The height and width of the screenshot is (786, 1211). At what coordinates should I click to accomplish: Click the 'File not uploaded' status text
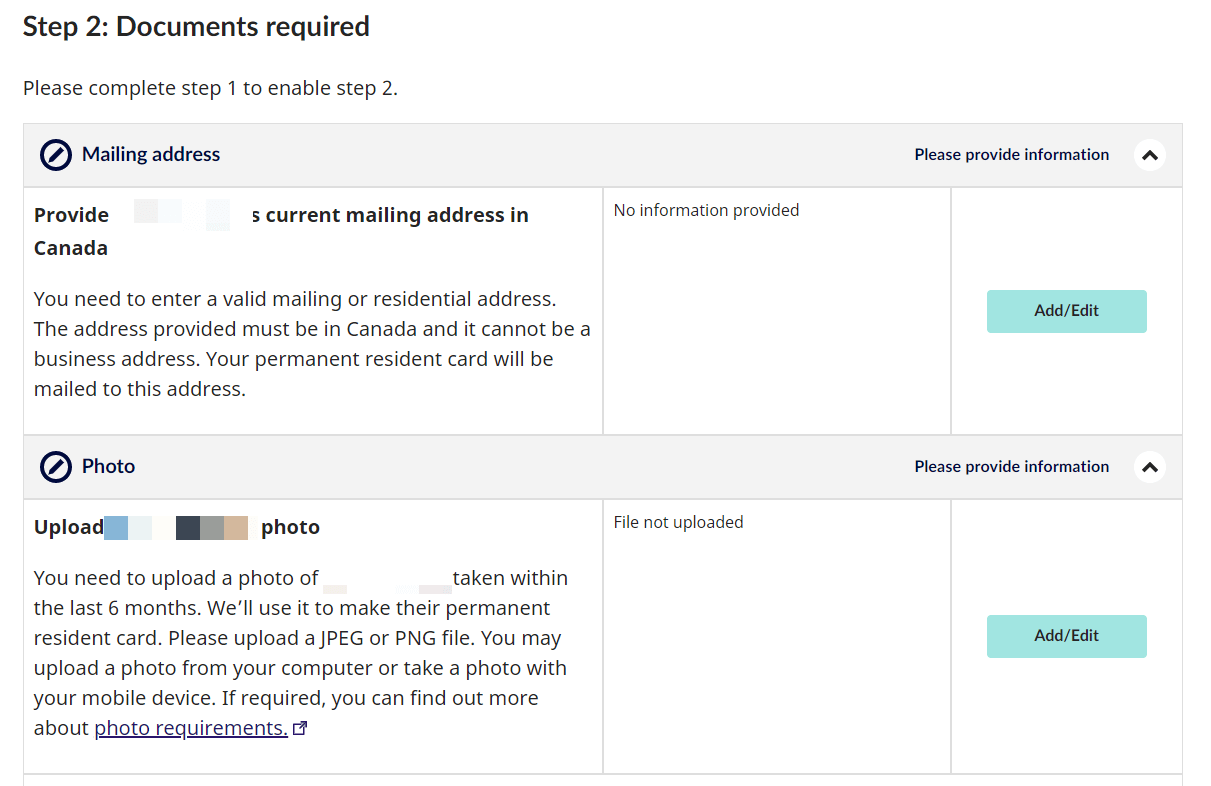[x=678, y=523]
